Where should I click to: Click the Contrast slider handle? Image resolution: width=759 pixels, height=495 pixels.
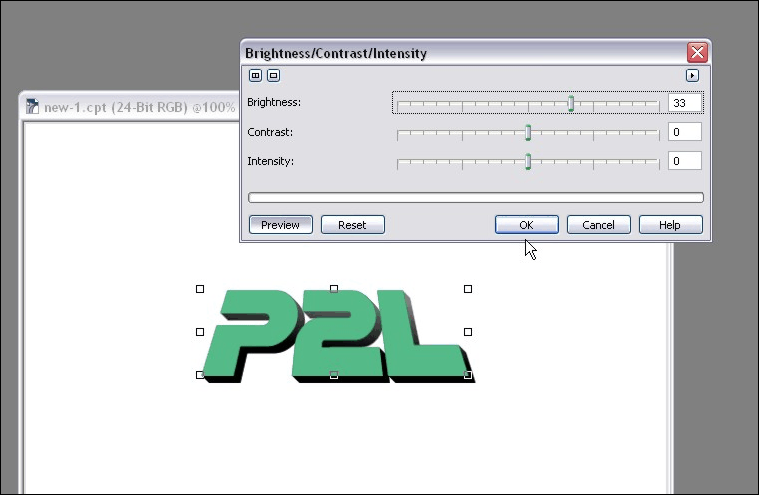pyautogui.click(x=528, y=133)
